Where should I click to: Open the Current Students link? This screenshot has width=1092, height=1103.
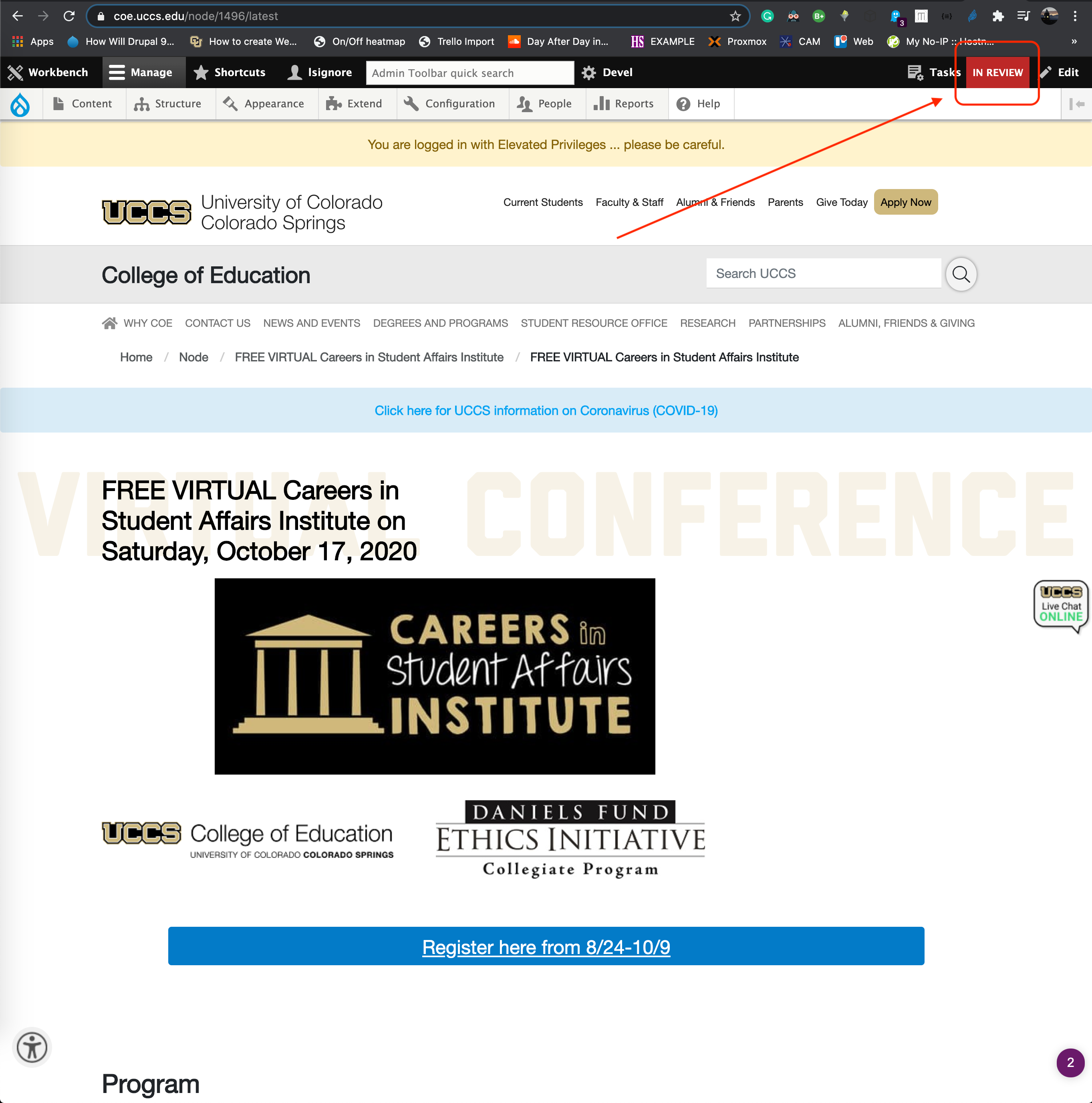[x=543, y=202]
